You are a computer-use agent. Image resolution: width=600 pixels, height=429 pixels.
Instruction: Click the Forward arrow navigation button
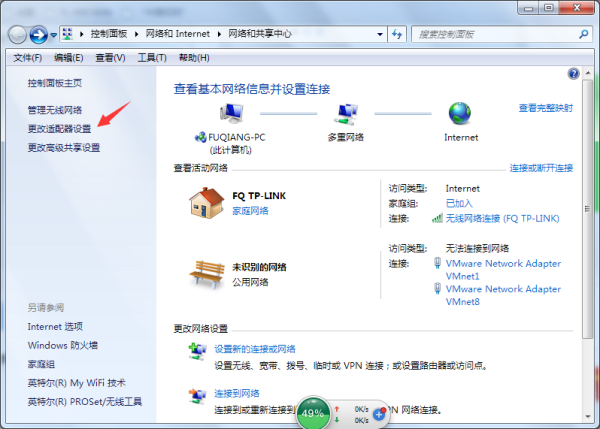tap(39, 35)
